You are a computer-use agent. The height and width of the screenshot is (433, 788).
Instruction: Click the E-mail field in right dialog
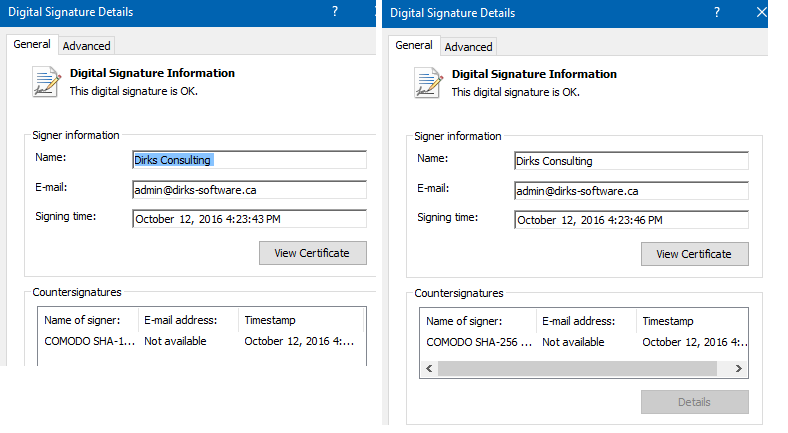(631, 191)
